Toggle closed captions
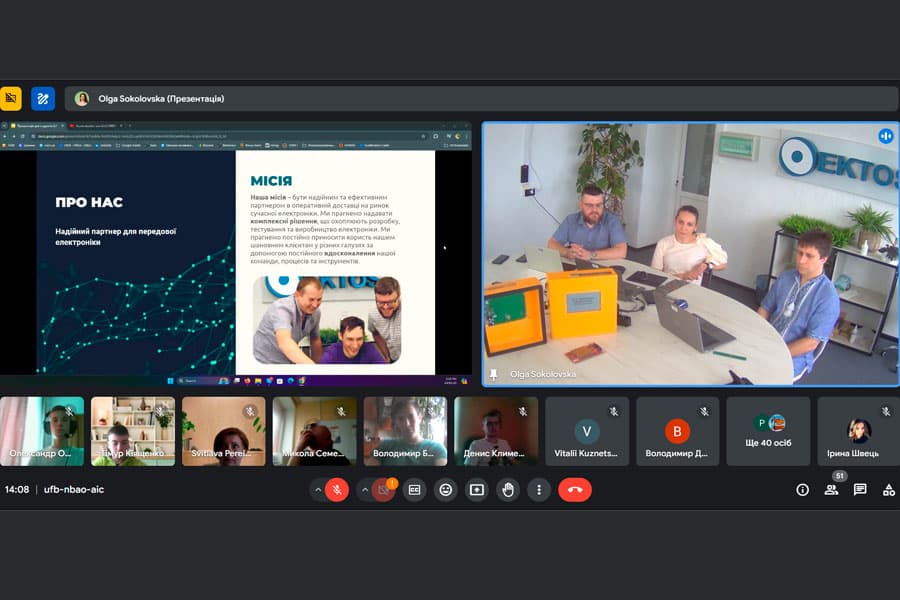 point(414,490)
